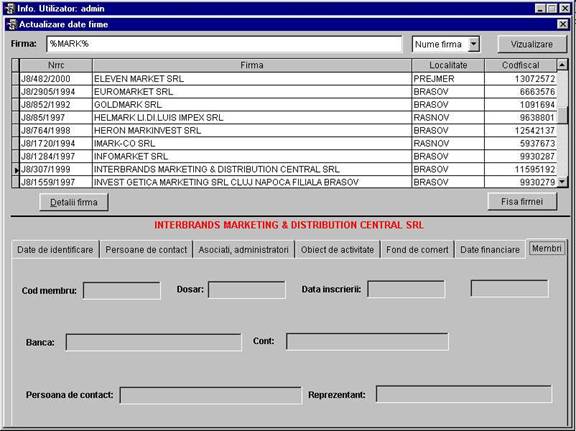Viewport: 576px width, 431px height.
Task: Click the grid scrollbar down arrow
Action: [x=562, y=182]
